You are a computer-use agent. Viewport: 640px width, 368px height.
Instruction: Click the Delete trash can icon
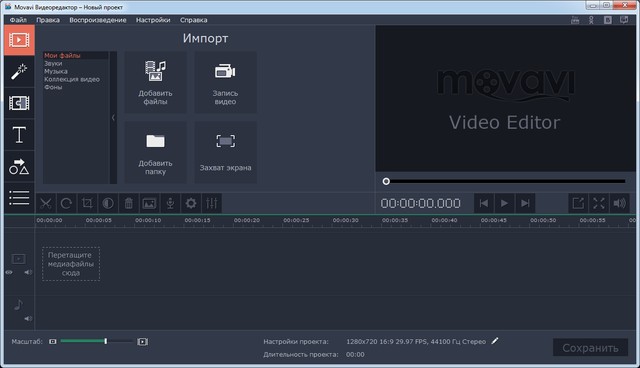click(129, 203)
